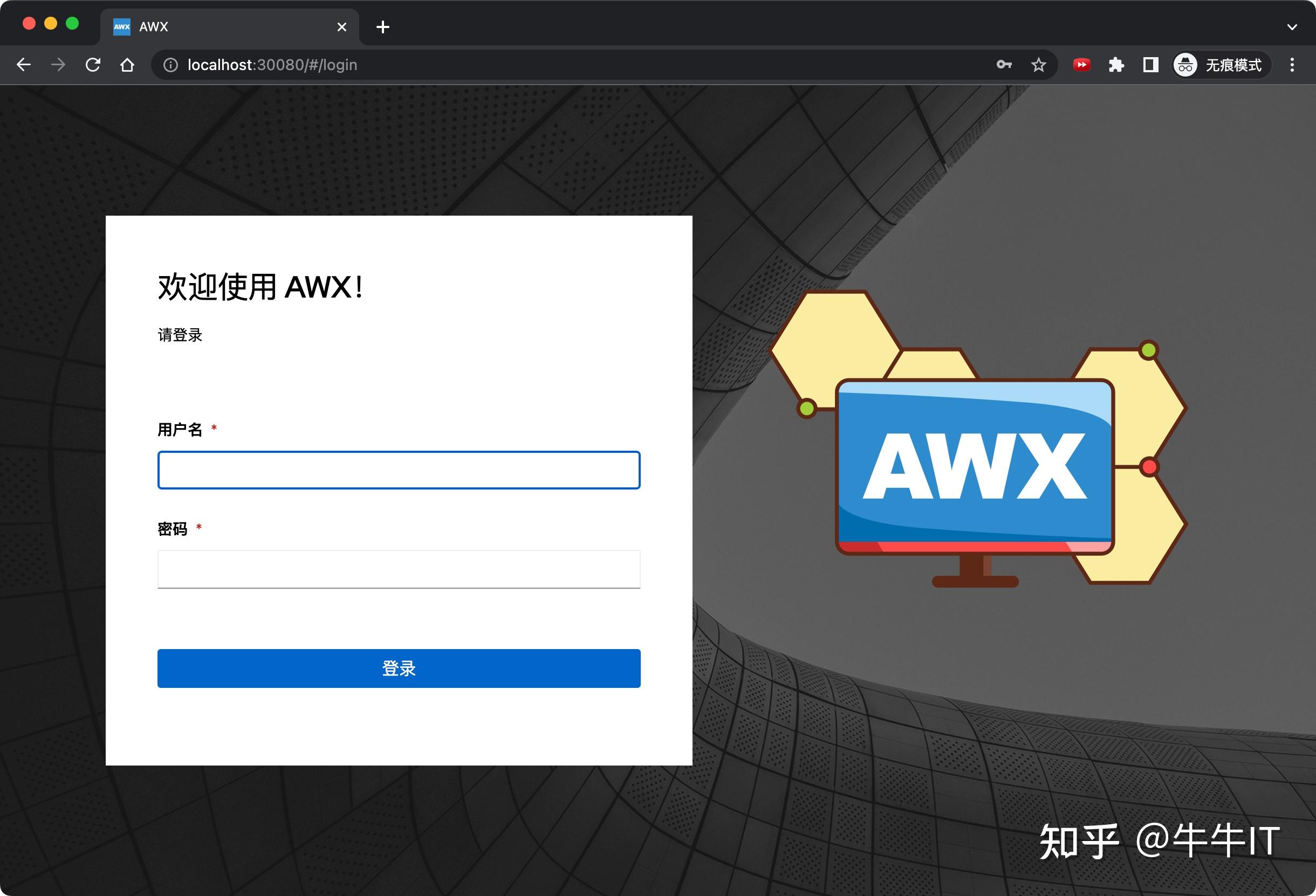1316x896 pixels.
Task: Open the home page icon
Action: click(127, 65)
